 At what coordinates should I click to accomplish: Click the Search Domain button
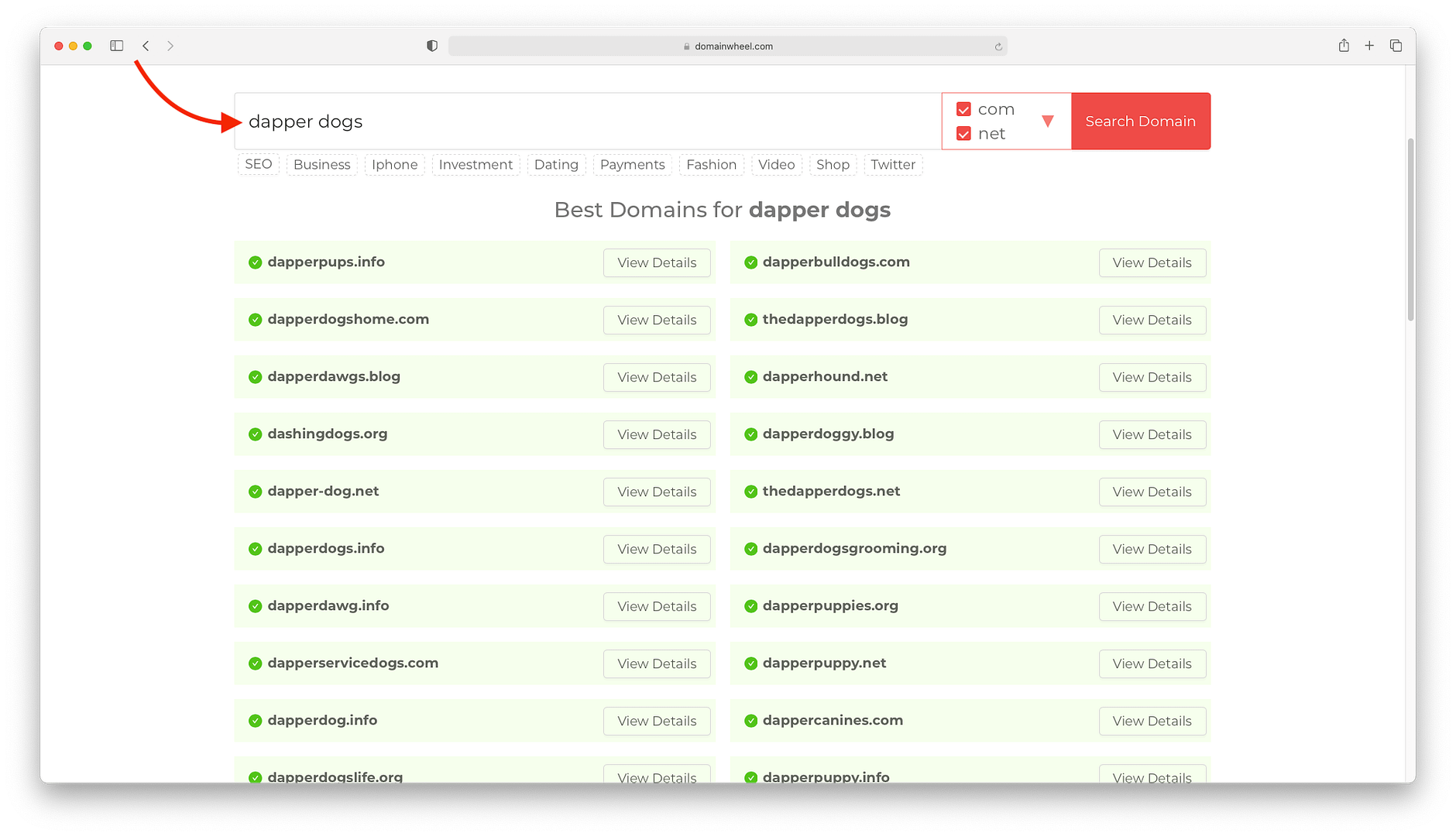tap(1141, 122)
